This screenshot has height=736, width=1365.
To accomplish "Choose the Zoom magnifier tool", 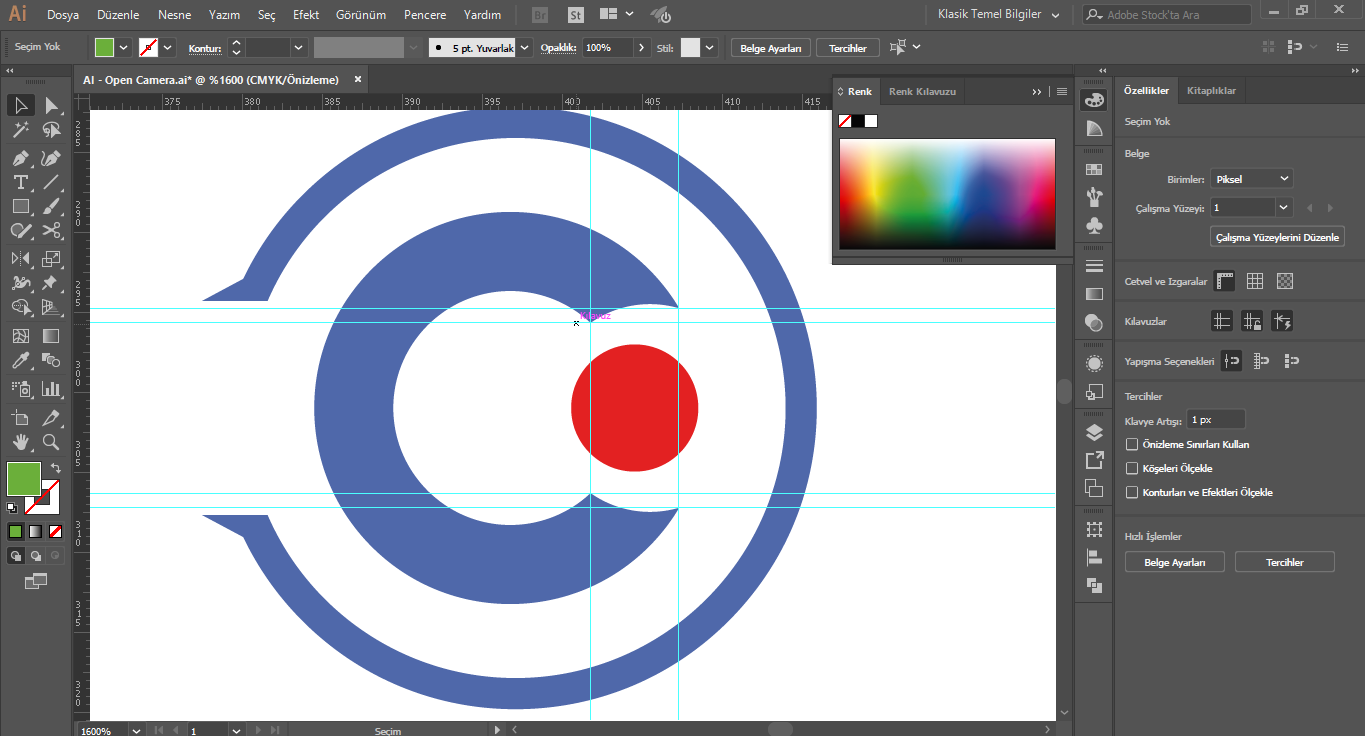I will [x=51, y=441].
